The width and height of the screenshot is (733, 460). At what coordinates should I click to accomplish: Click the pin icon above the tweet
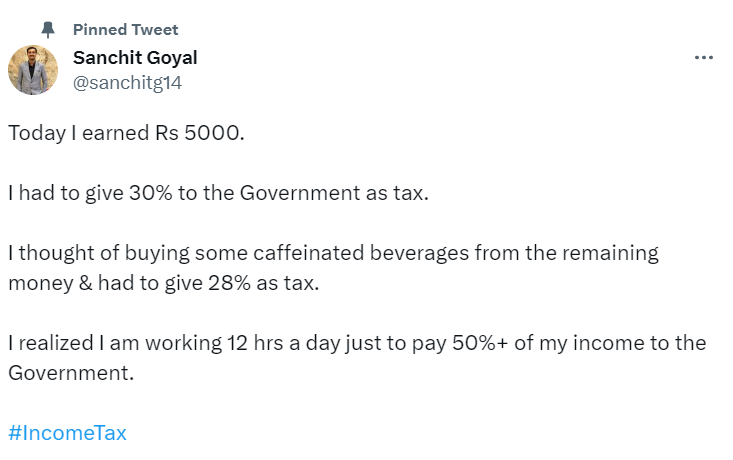[x=48, y=30]
